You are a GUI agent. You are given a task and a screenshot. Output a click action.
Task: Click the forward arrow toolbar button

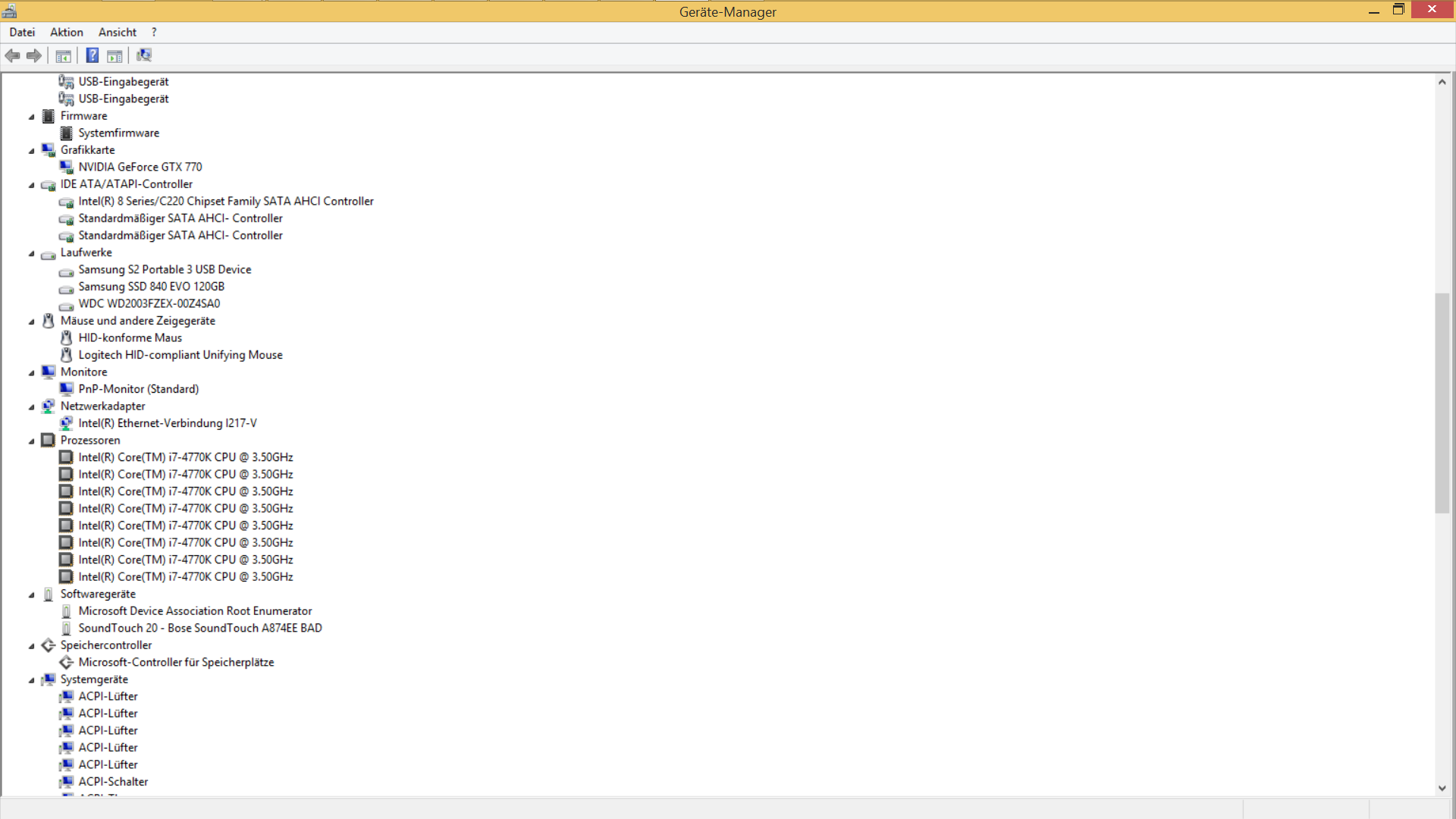[x=34, y=55]
